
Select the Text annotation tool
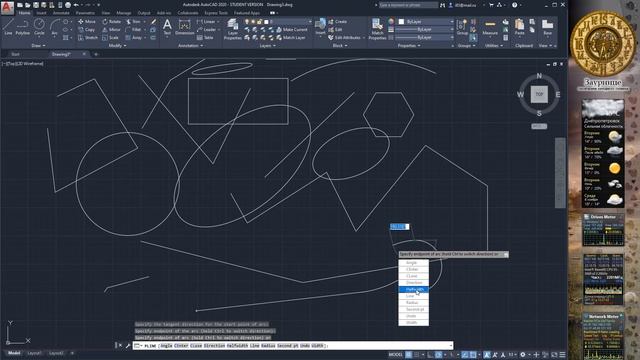pyautogui.click(x=167, y=28)
